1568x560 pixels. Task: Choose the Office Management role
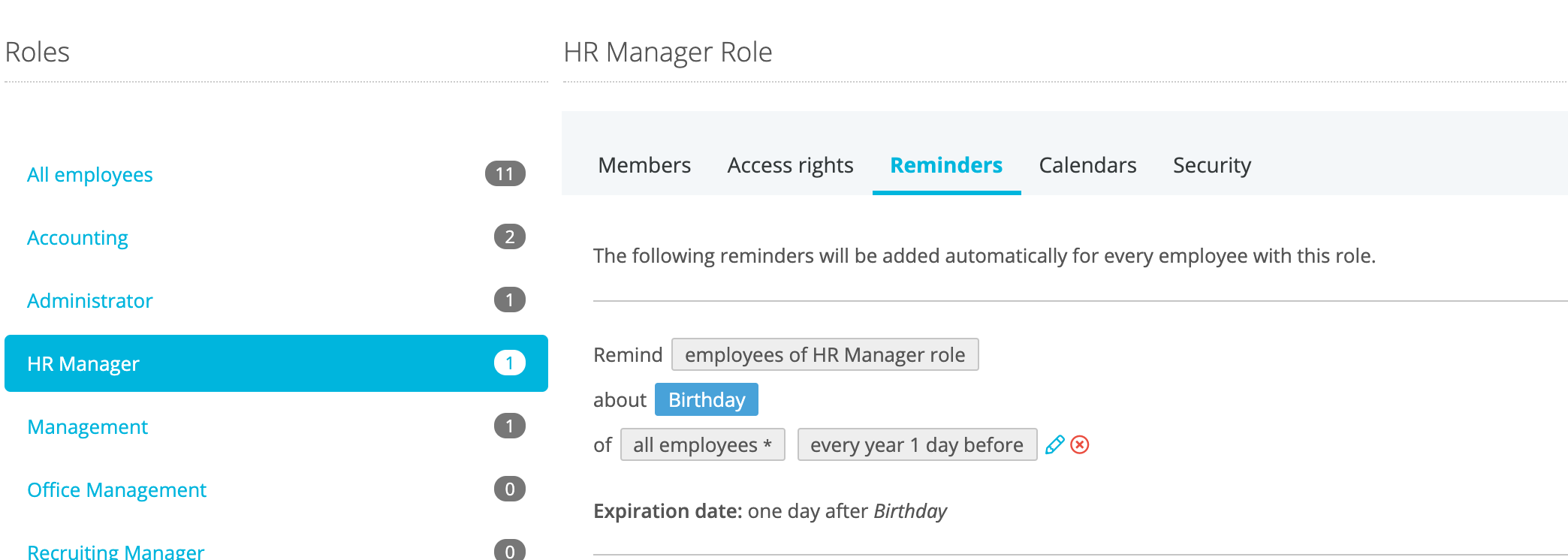(x=116, y=490)
